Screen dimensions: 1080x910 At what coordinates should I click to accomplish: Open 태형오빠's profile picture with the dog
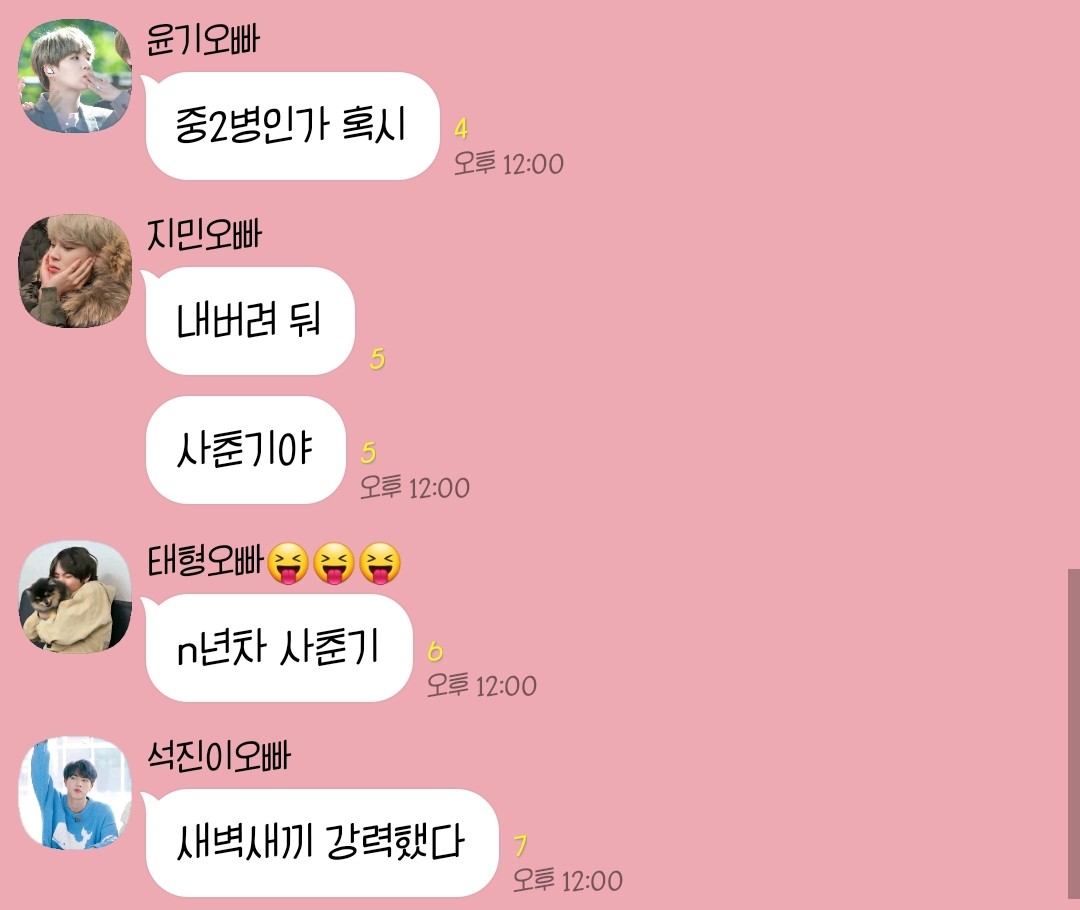point(74,597)
